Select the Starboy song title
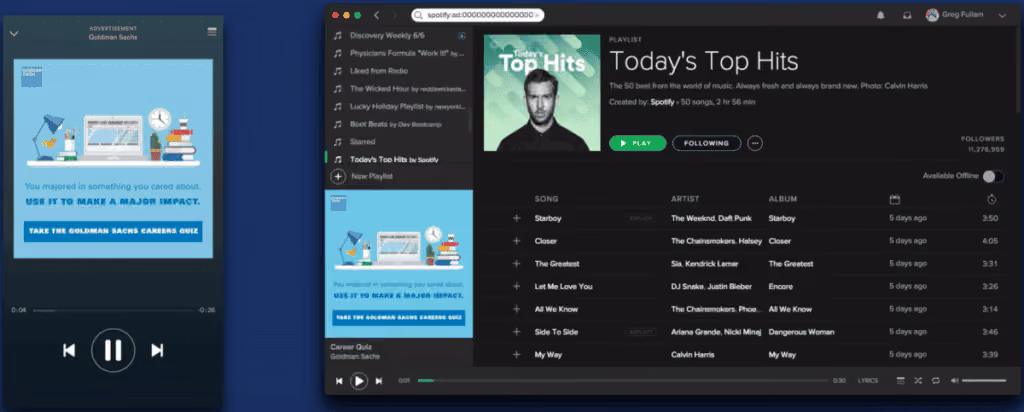This screenshot has width=1024, height=412. coord(548,218)
